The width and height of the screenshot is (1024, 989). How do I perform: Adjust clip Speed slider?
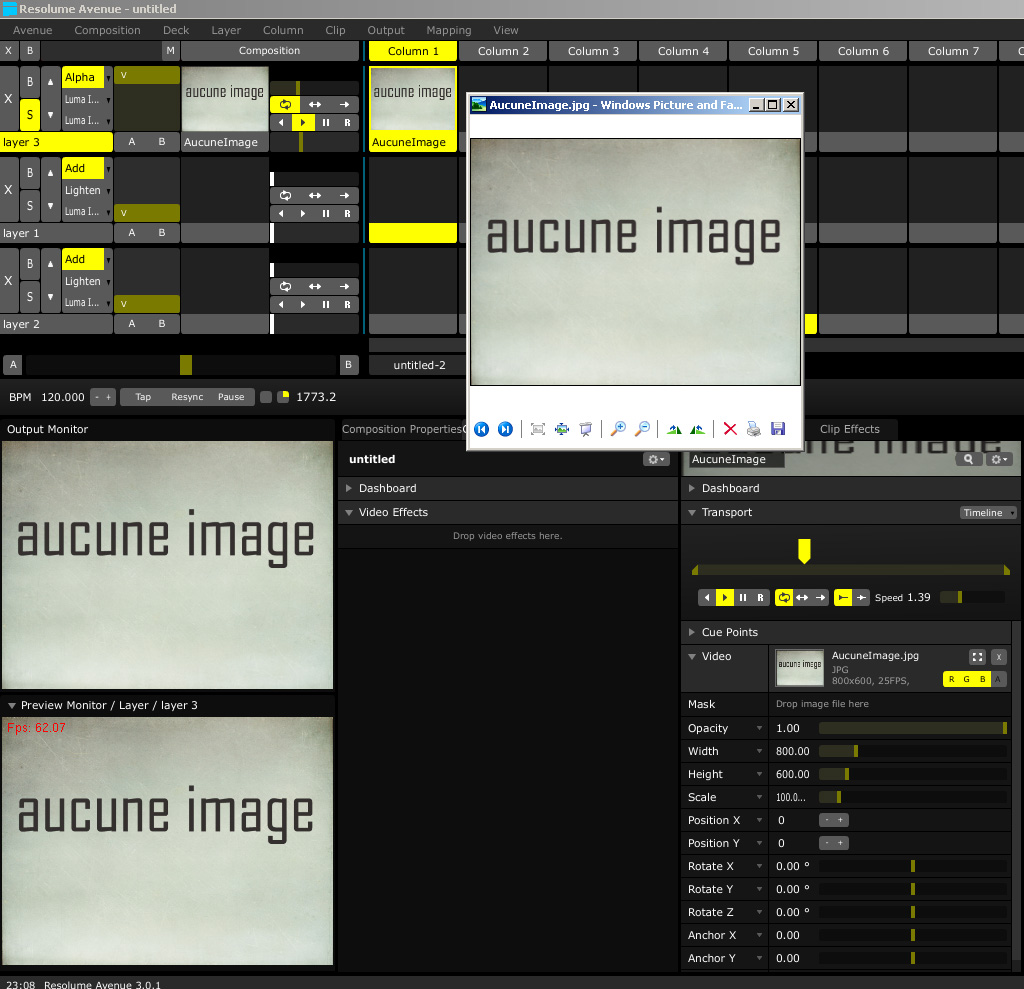972,597
